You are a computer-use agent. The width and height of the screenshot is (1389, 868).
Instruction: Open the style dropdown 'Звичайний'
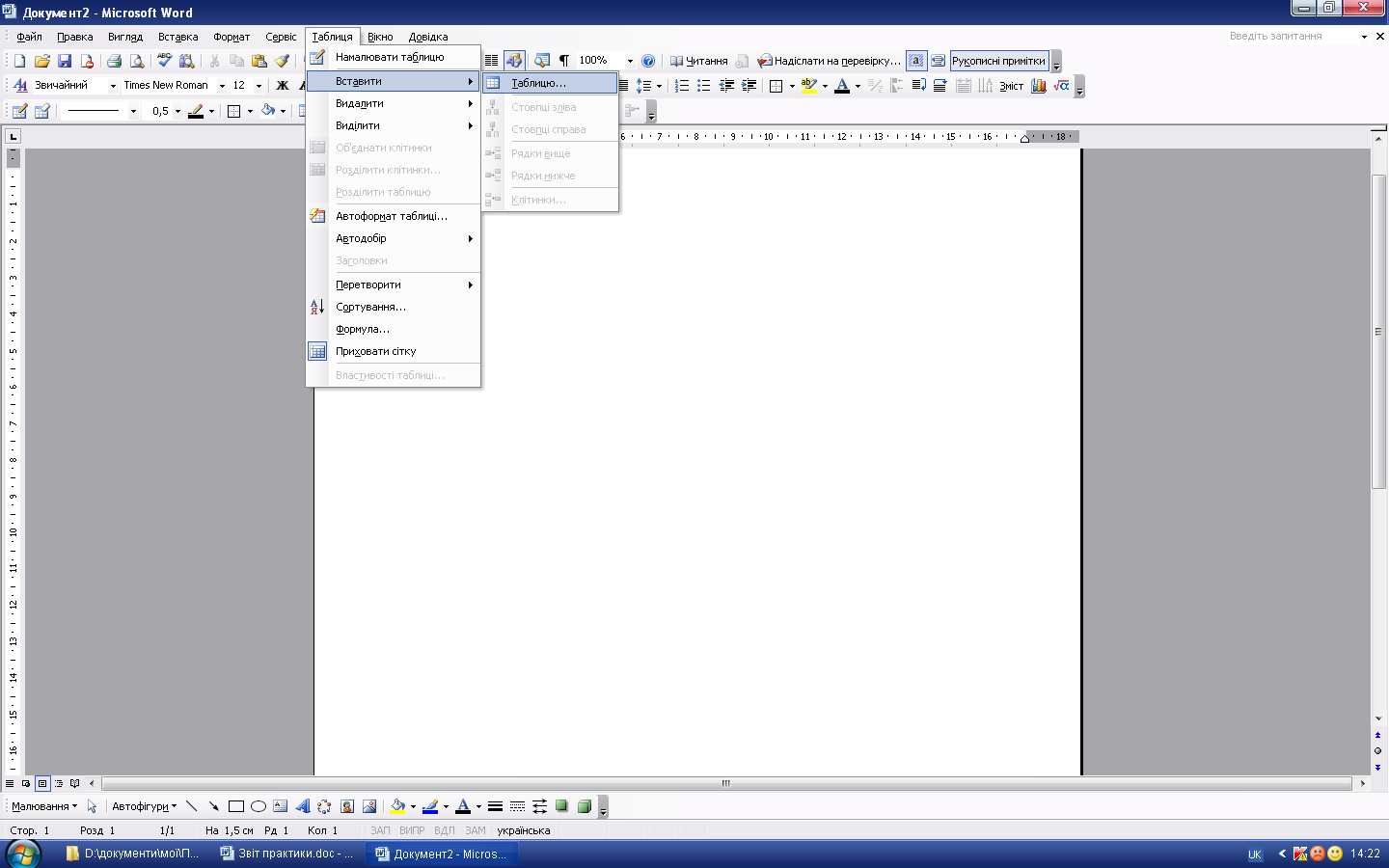click(x=113, y=86)
